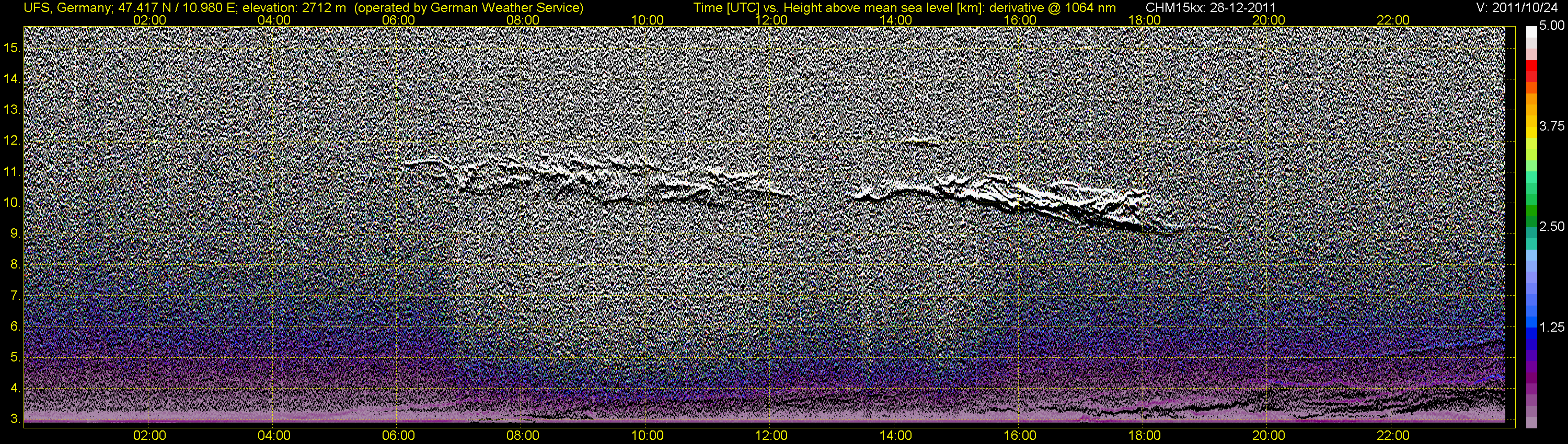Click the 3.75 color scale value

coord(1552,126)
